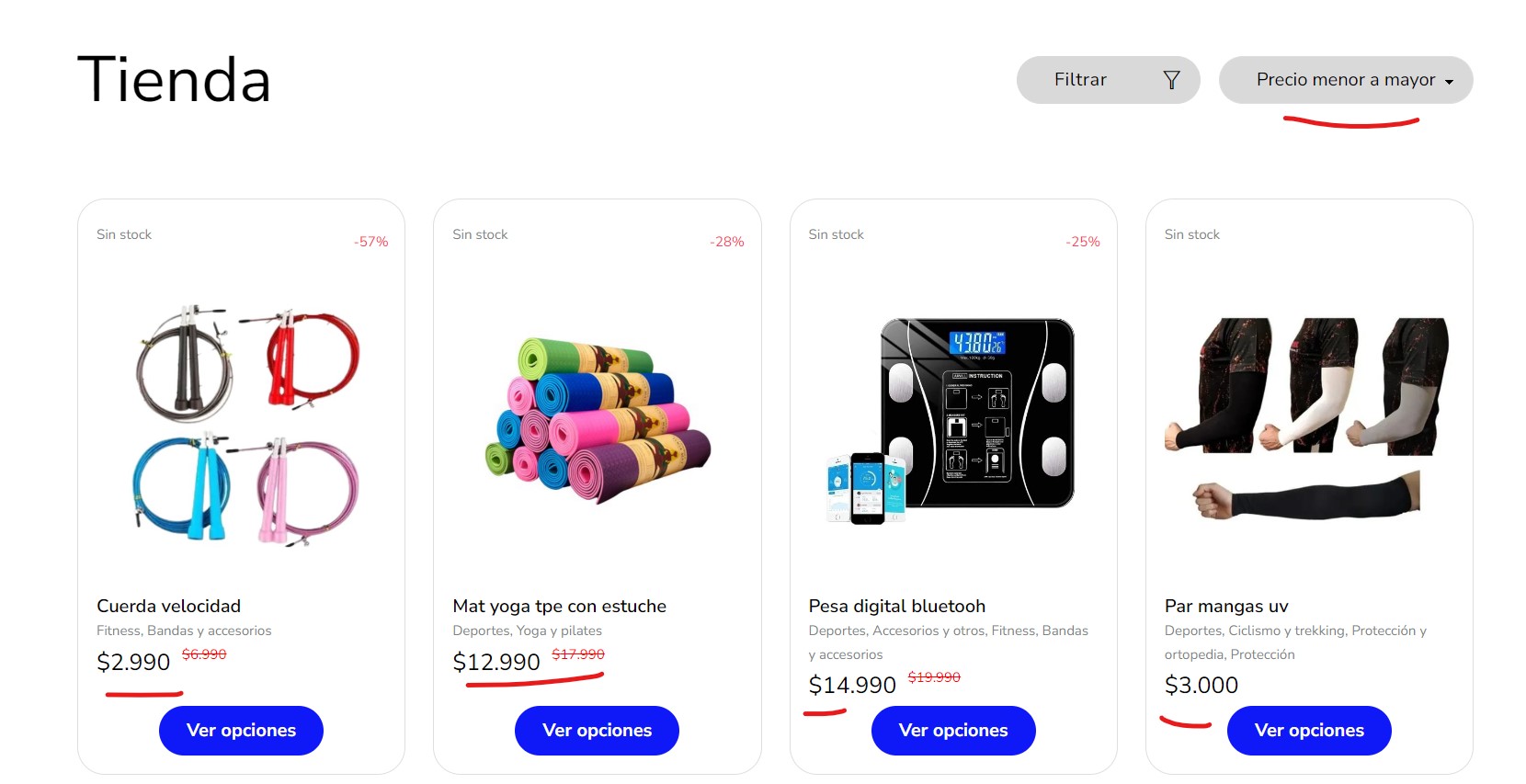Image resolution: width=1526 pixels, height=784 pixels.
Task: Click the Cuerda velocidad product title
Action: coord(169,606)
